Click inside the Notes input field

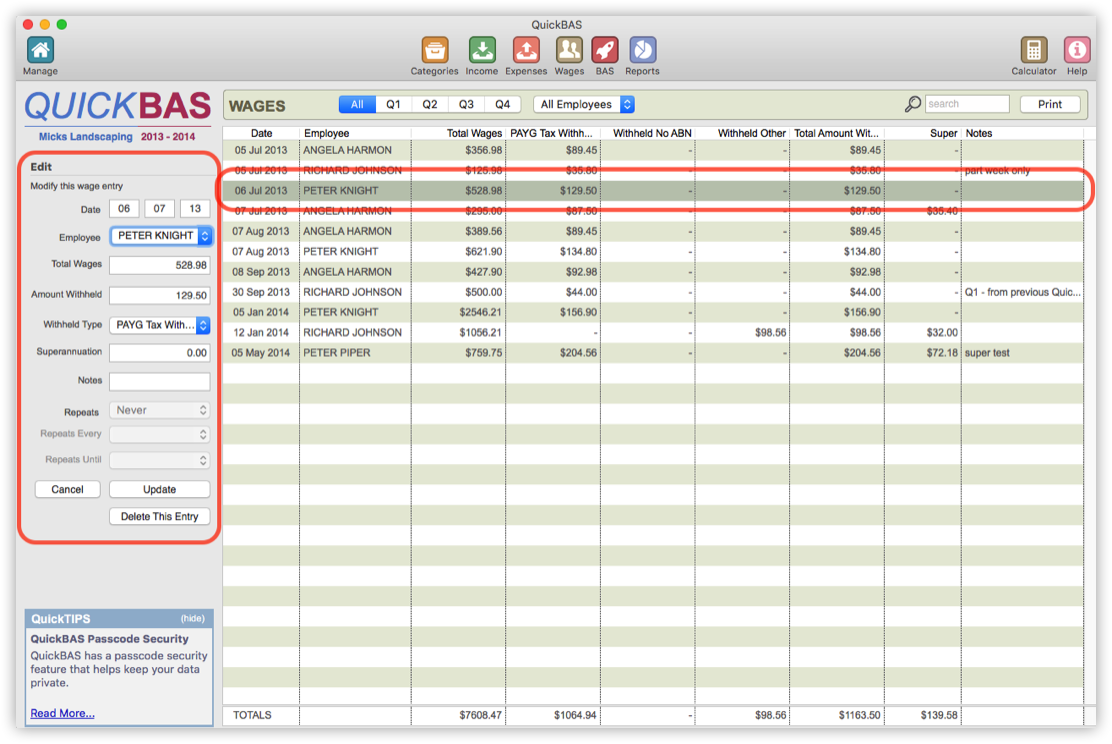[160, 381]
